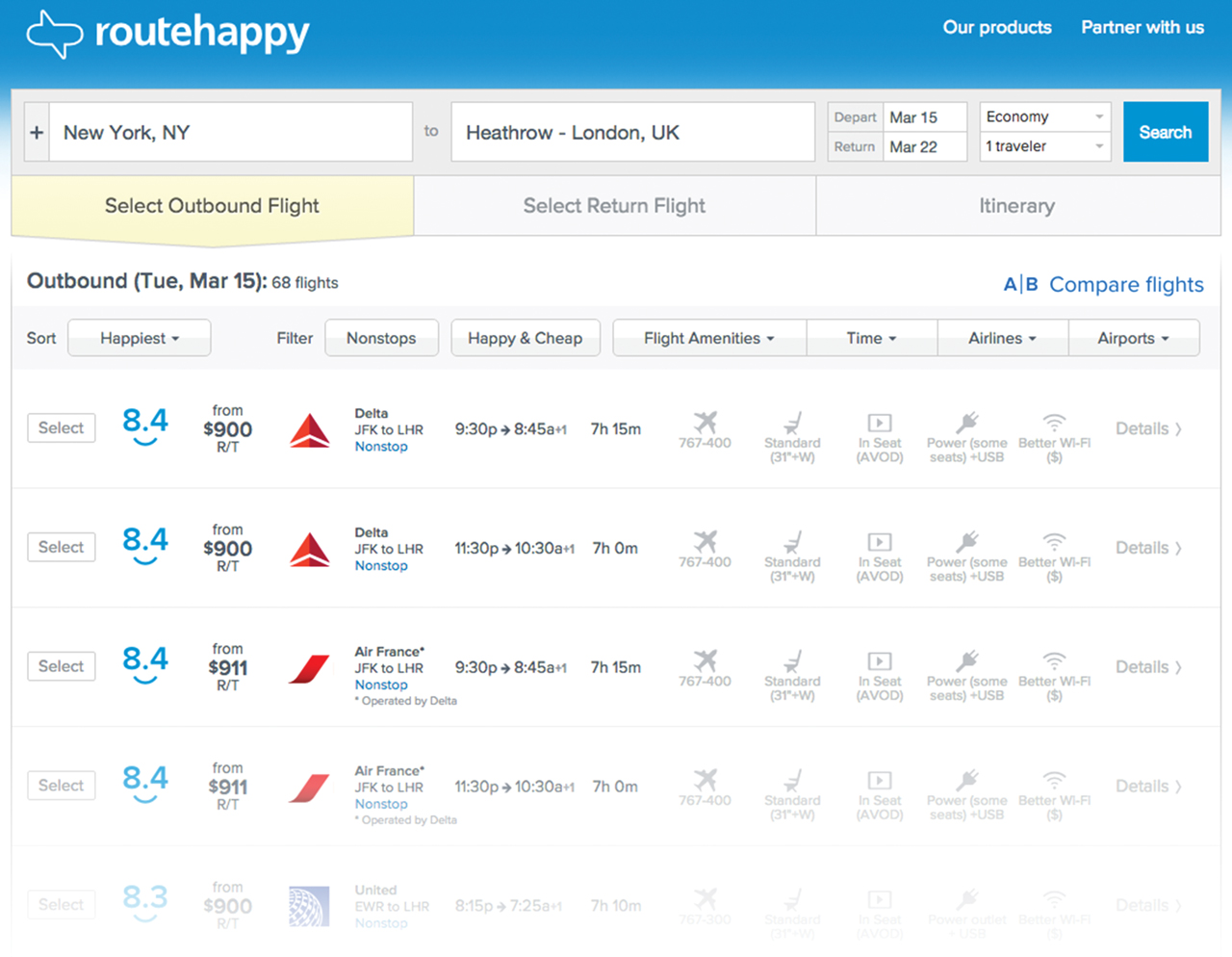The image size is (1232, 957).
Task: Click Air France logo in 9:30p row
Action: pyautogui.click(x=309, y=668)
